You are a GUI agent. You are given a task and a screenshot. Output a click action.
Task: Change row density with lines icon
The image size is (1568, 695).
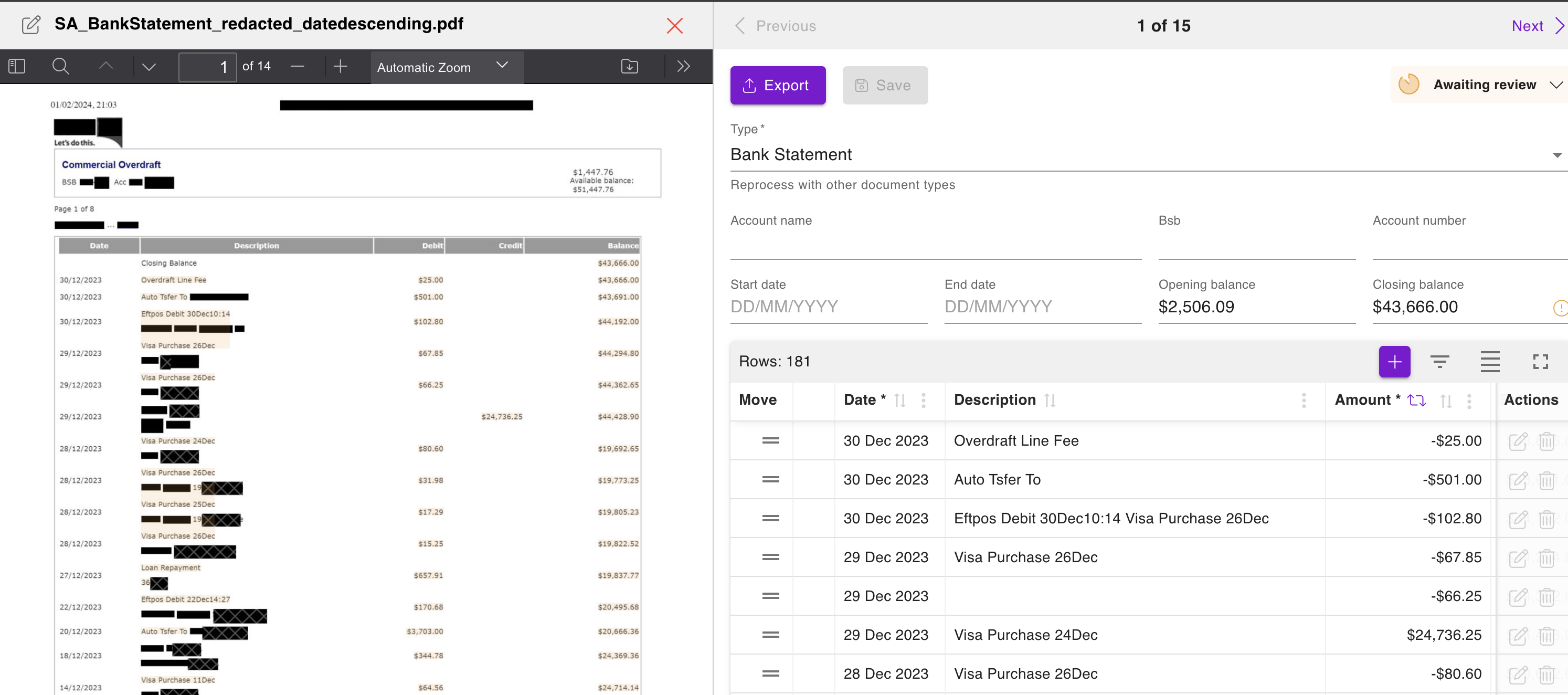coord(1489,362)
